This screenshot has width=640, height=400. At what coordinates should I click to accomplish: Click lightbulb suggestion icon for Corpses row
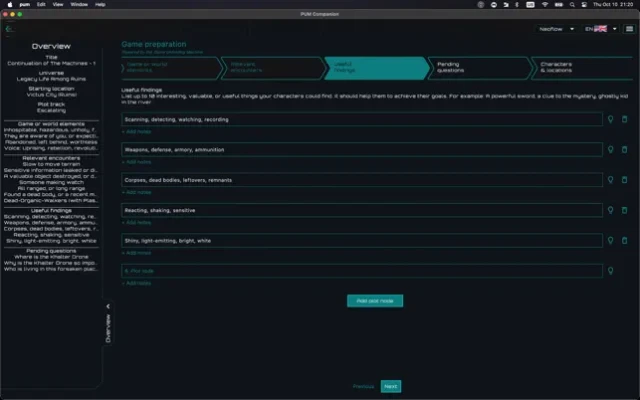(x=611, y=180)
